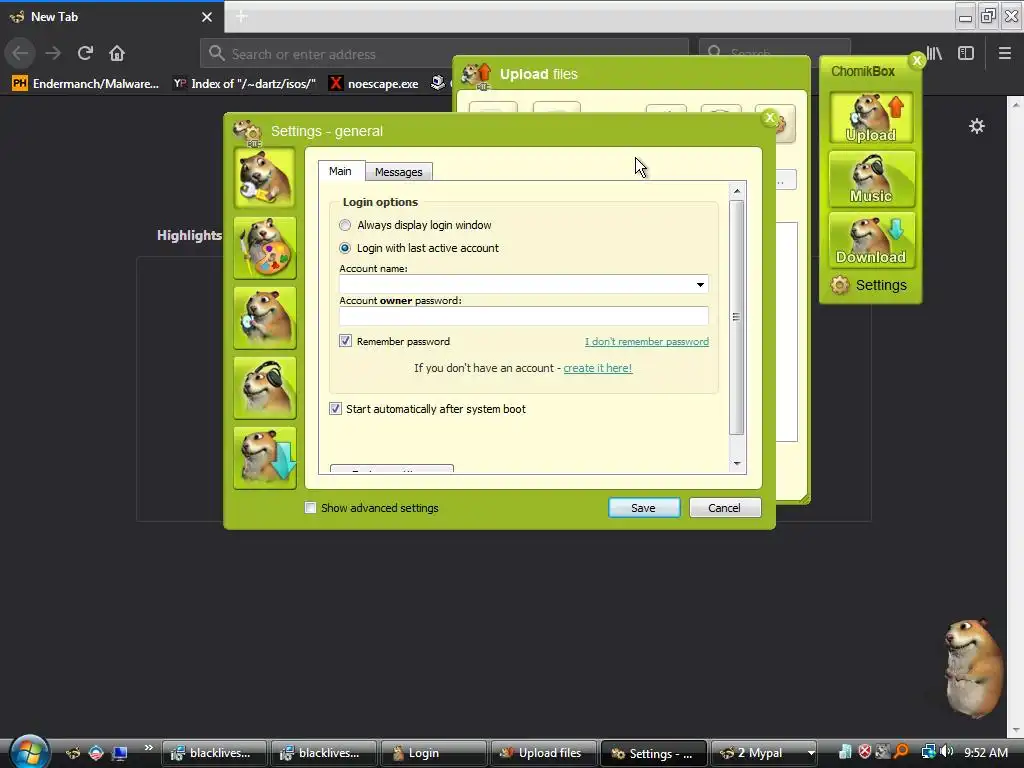Click the browser home icon
The height and width of the screenshot is (768, 1024).
(x=117, y=53)
